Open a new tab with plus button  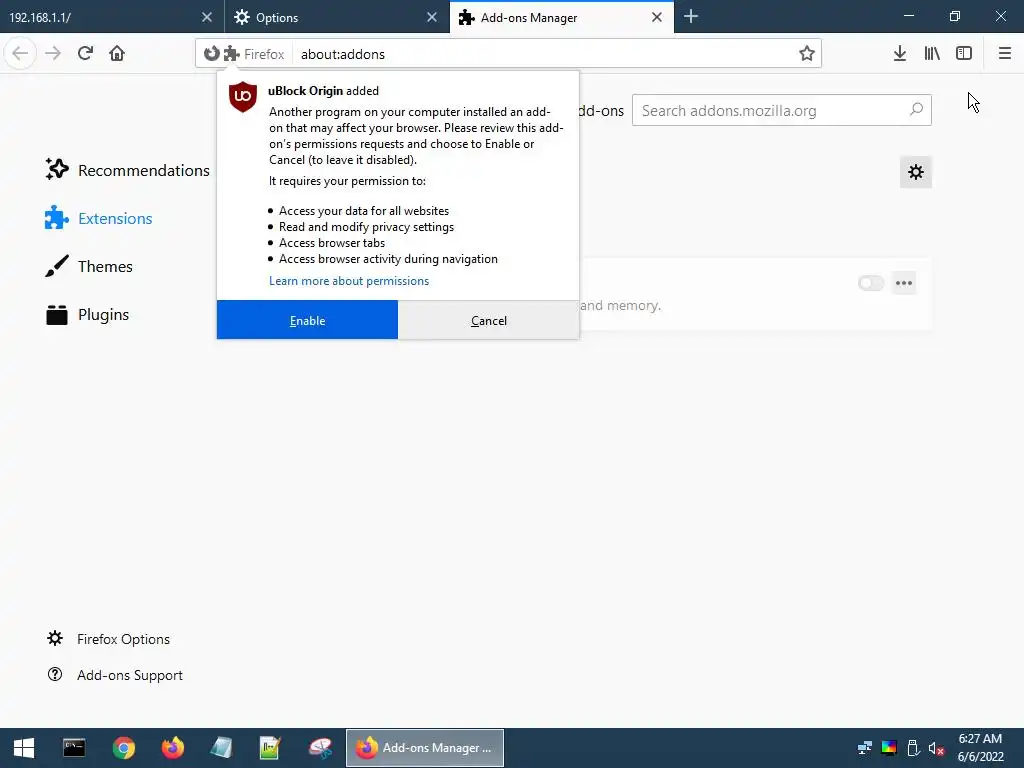[691, 16]
